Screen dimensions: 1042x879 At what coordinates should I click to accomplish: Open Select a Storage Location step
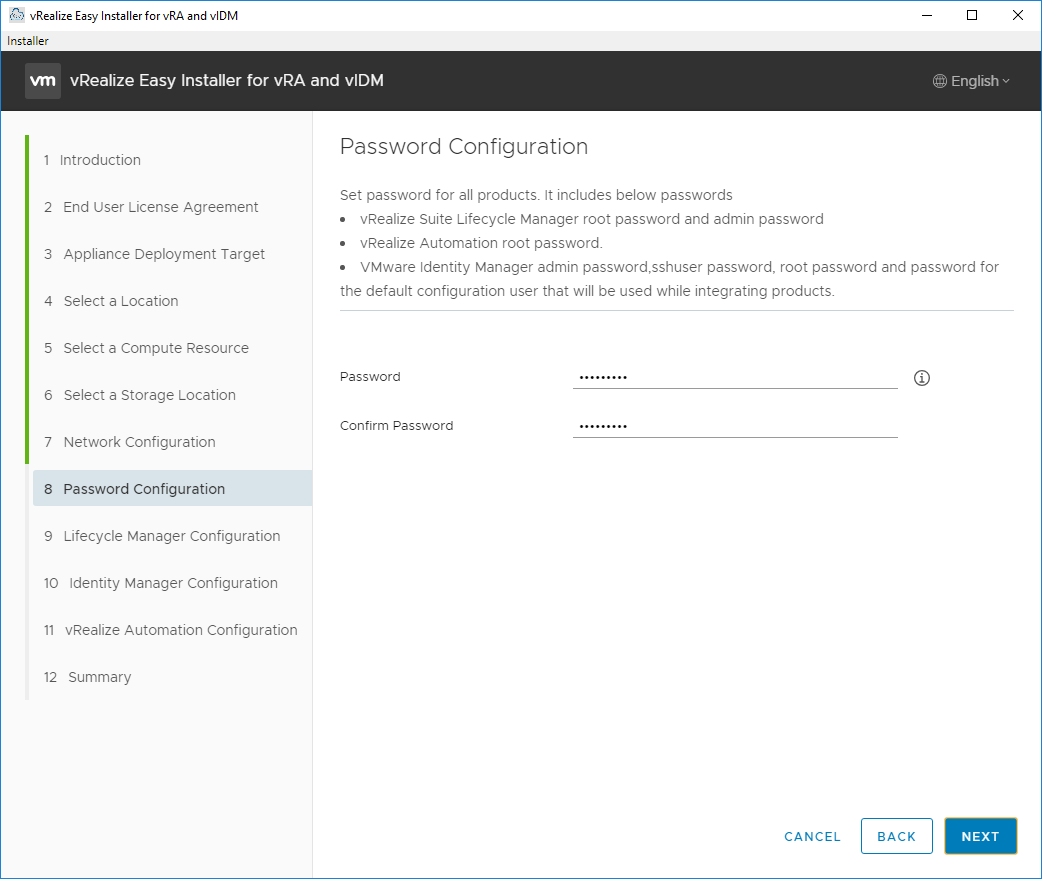click(140, 395)
